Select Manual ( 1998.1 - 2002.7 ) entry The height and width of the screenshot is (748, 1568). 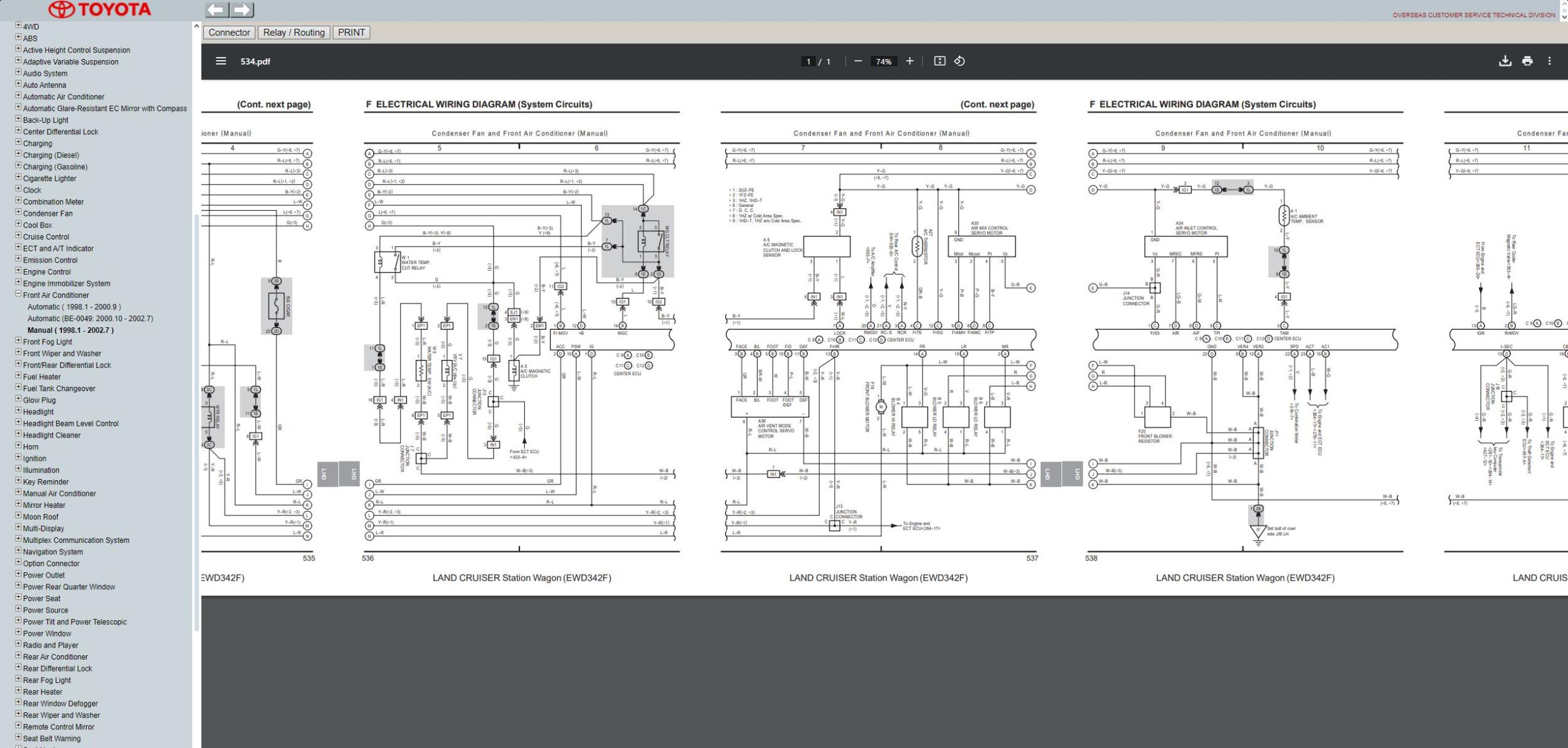coord(70,330)
